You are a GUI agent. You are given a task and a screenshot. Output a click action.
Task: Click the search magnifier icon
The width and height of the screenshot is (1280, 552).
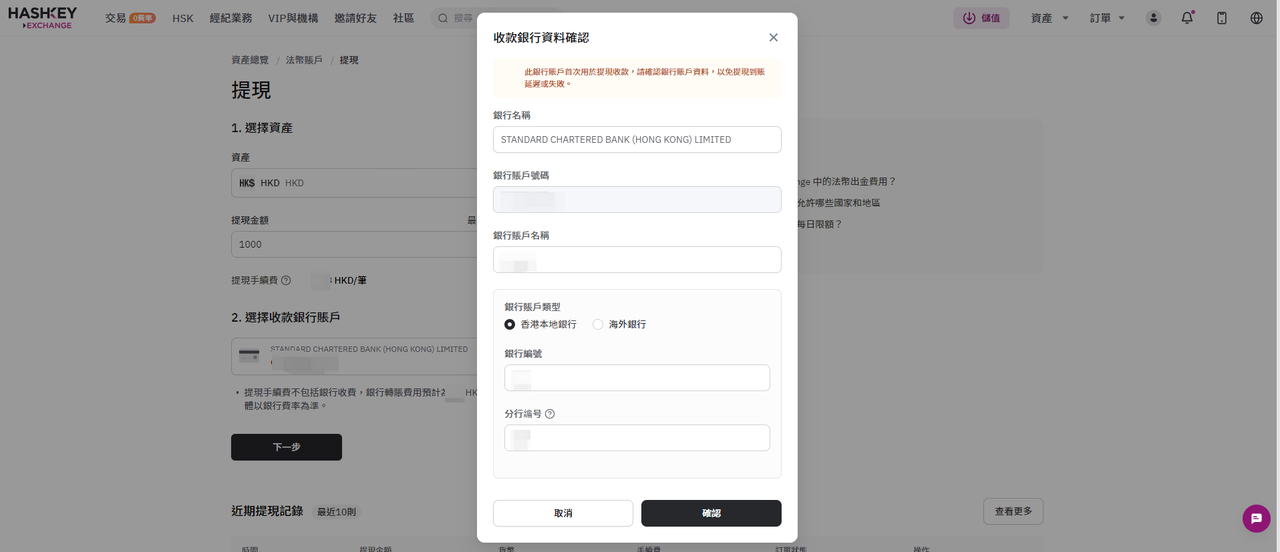point(443,18)
